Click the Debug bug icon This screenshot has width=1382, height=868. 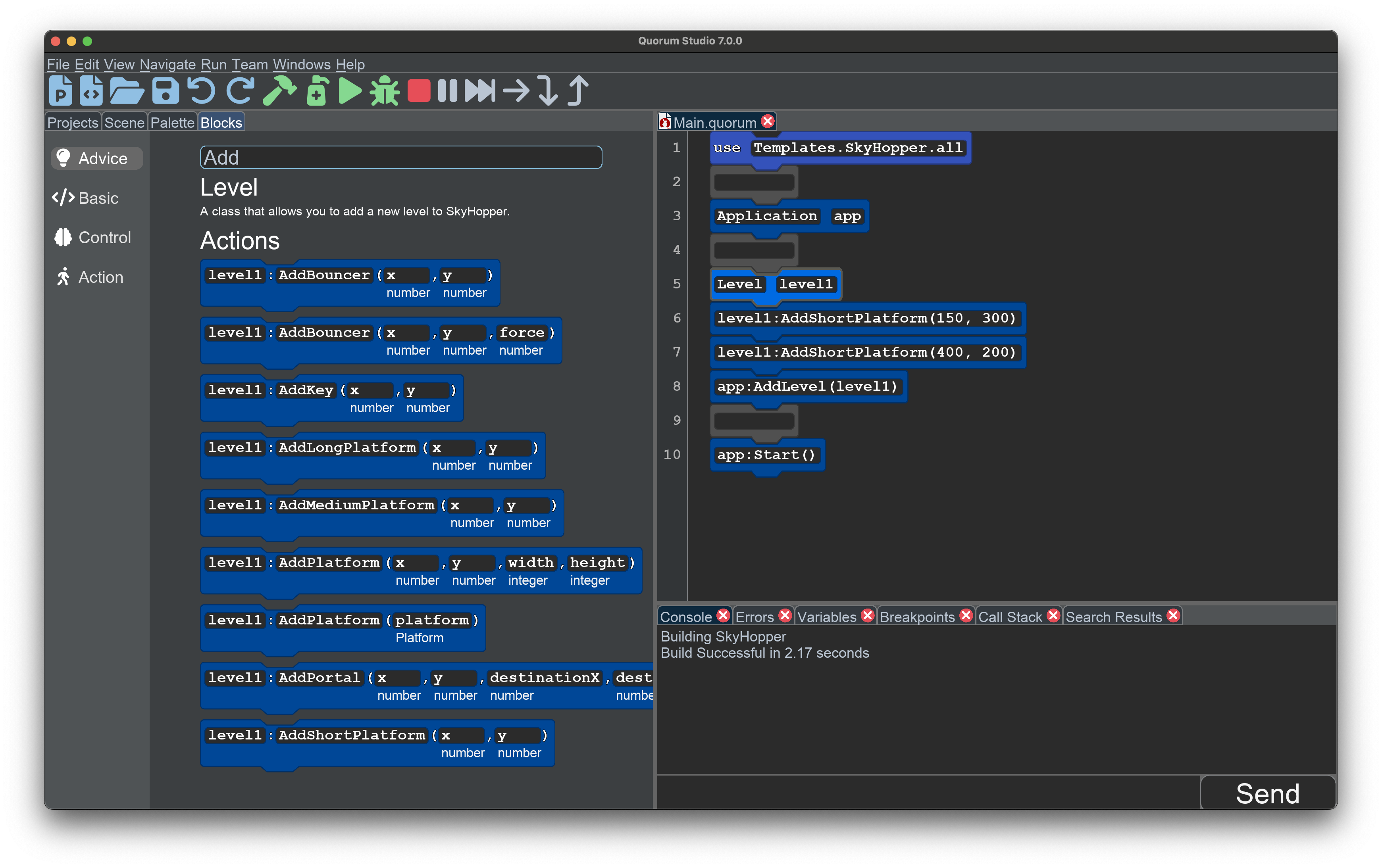(384, 90)
